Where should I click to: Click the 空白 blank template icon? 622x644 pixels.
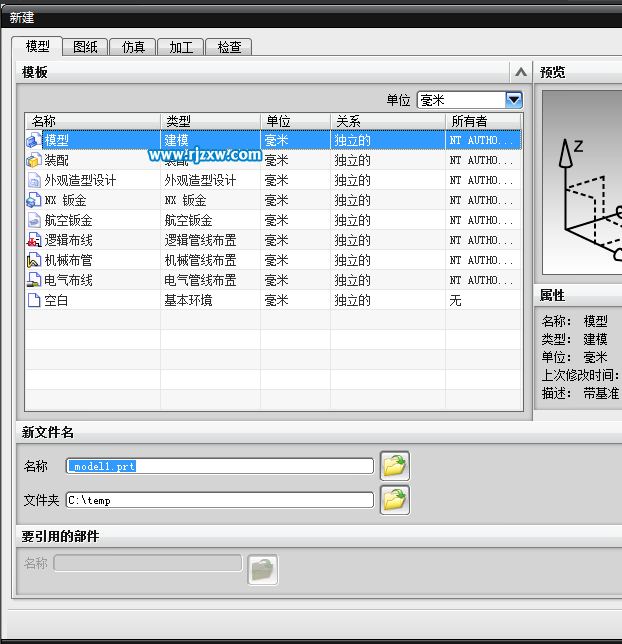34,301
